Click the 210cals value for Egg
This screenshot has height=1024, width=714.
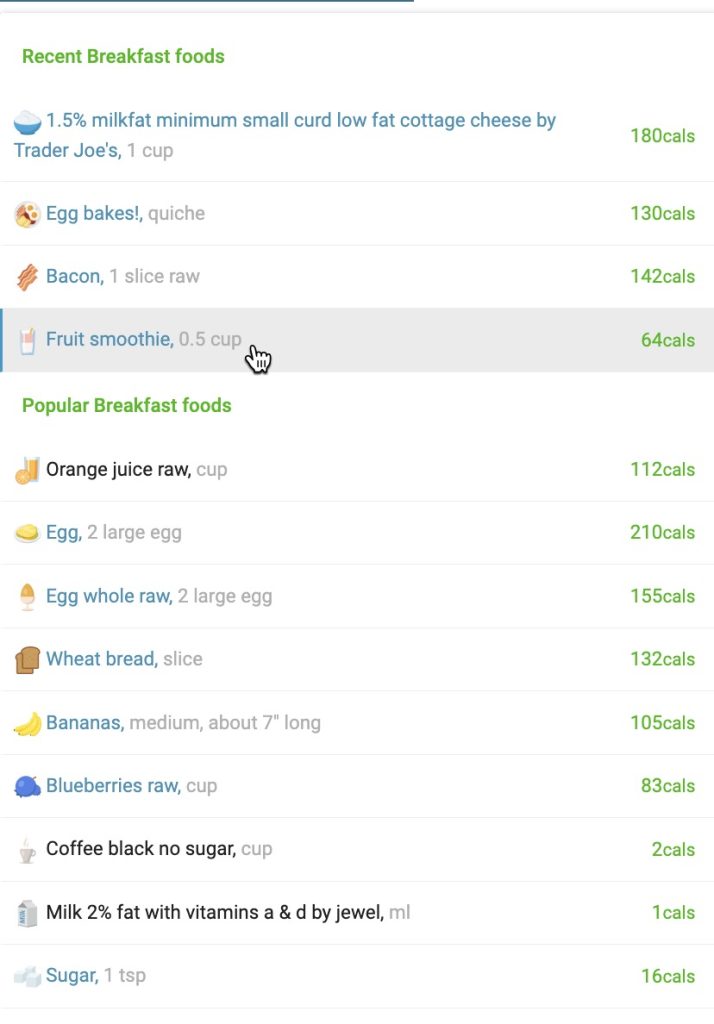(662, 533)
